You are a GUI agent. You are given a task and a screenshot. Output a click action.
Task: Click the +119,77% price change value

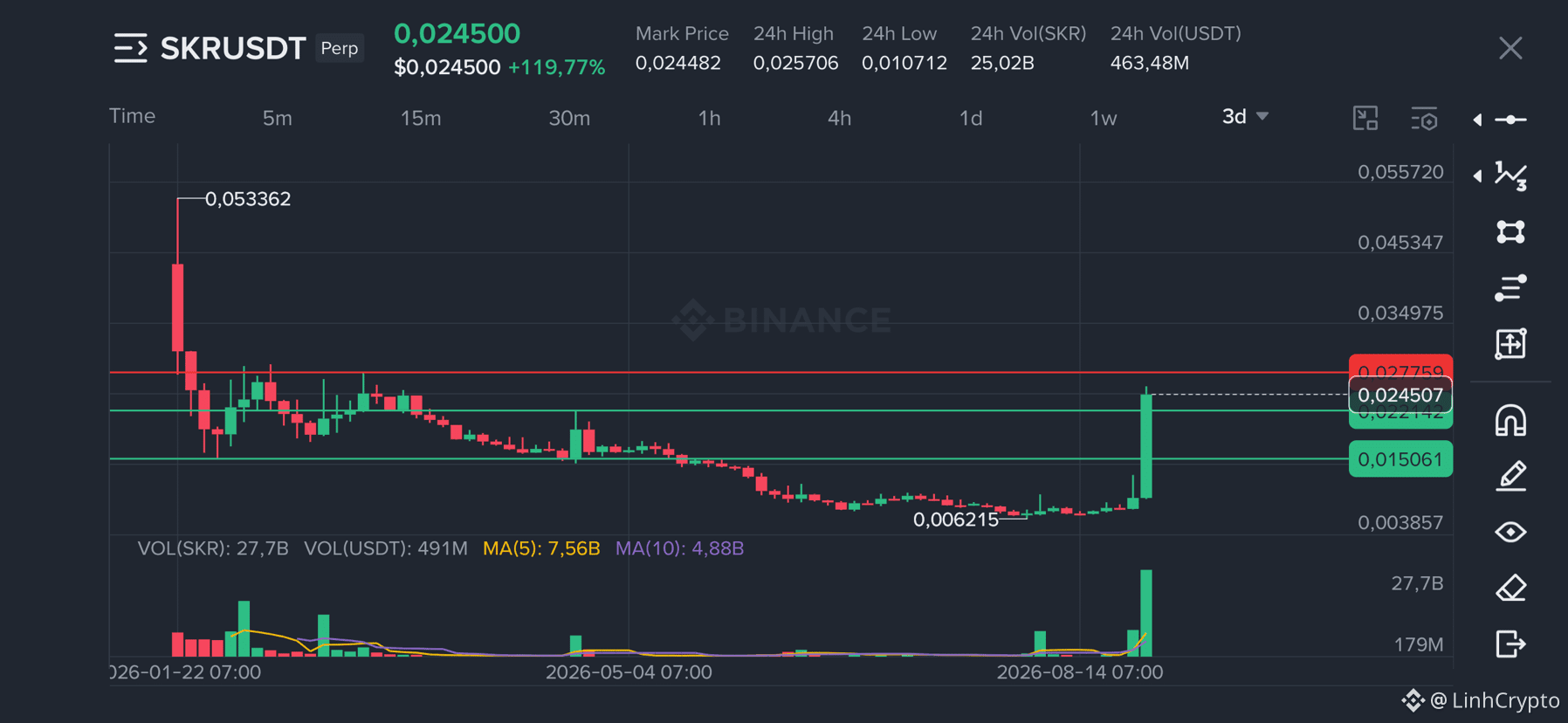tap(557, 67)
